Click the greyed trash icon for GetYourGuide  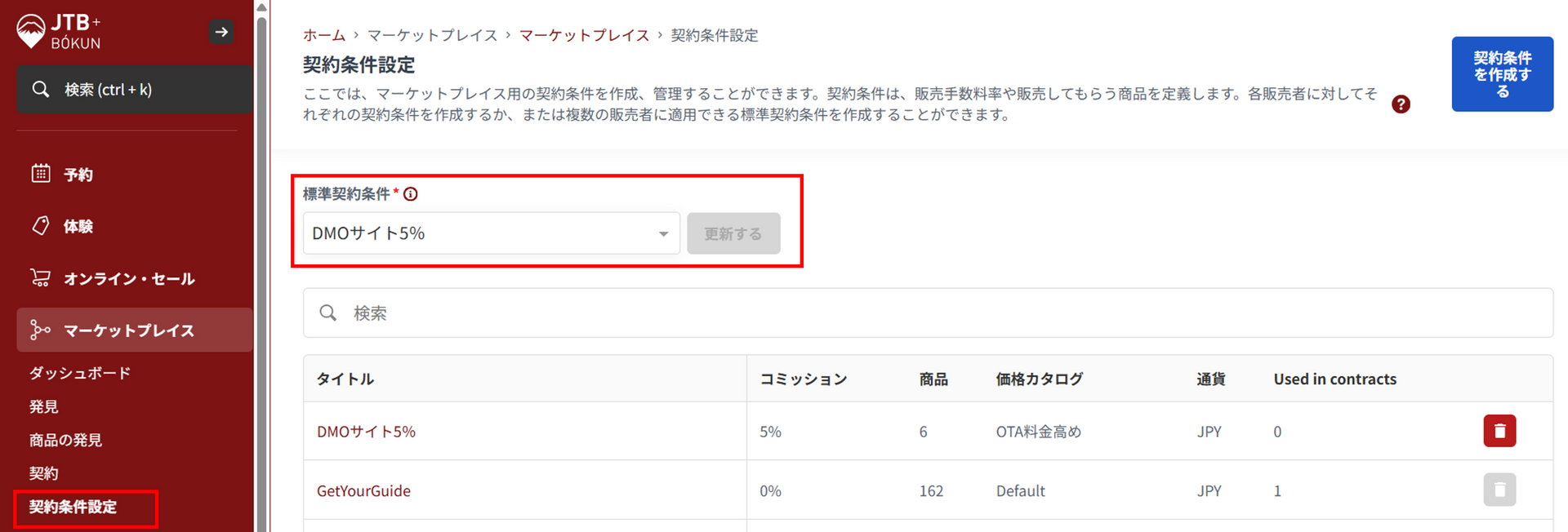(1499, 490)
